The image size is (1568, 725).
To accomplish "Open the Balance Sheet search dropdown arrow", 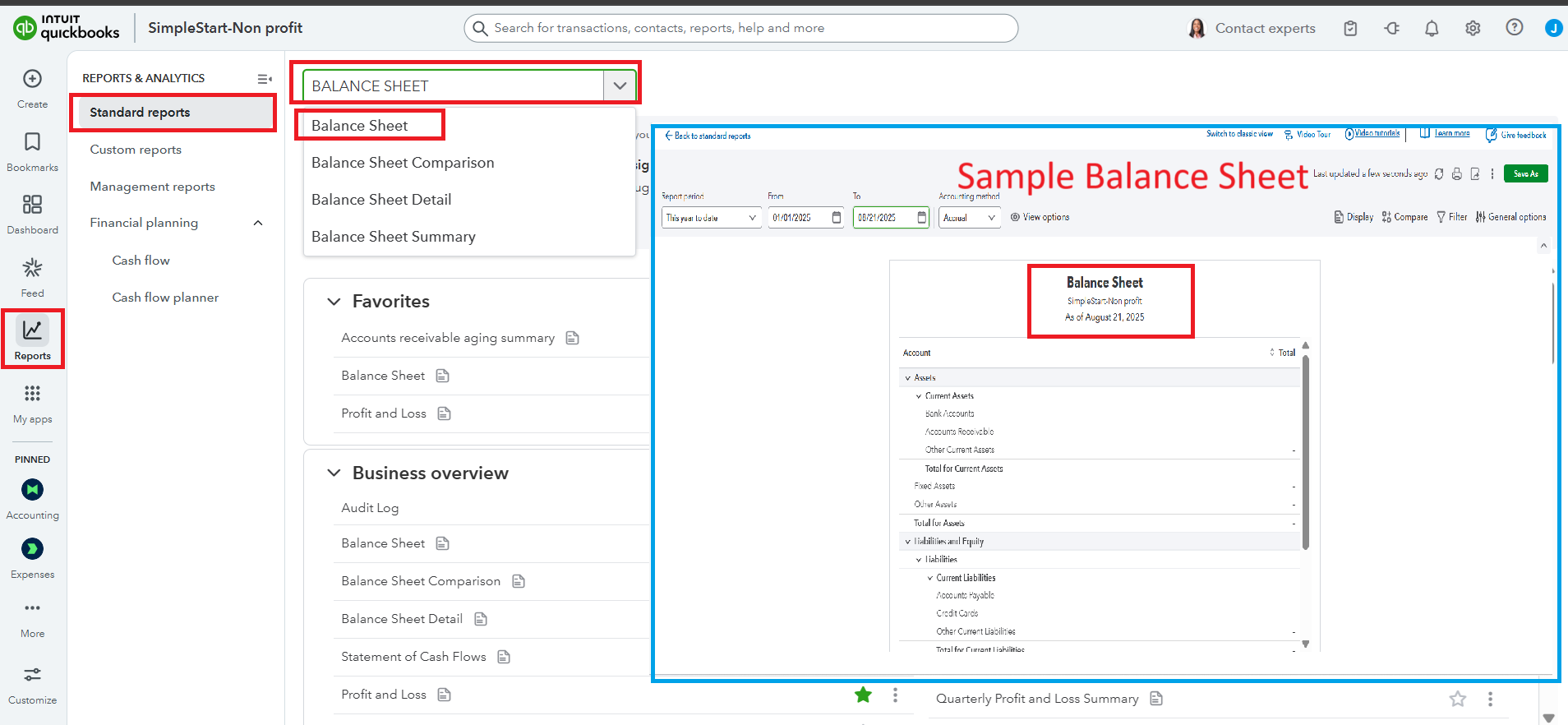I will pyautogui.click(x=620, y=85).
